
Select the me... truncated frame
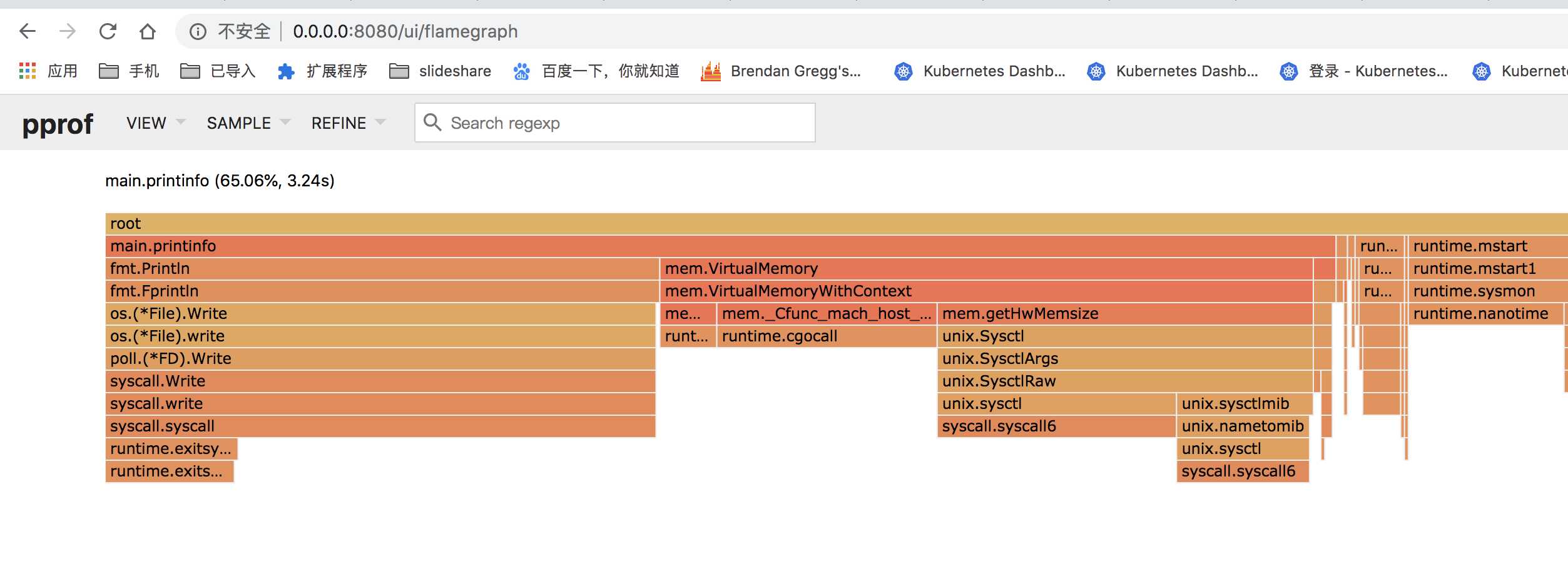pyautogui.click(x=688, y=313)
